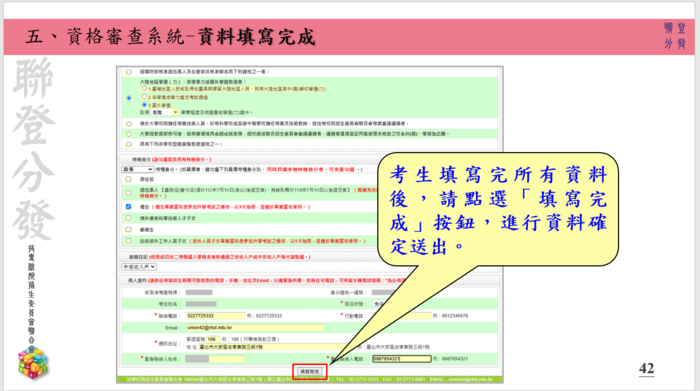Click the 填寫完成 button
Viewport: 700px width, 391px height.
click(x=310, y=371)
